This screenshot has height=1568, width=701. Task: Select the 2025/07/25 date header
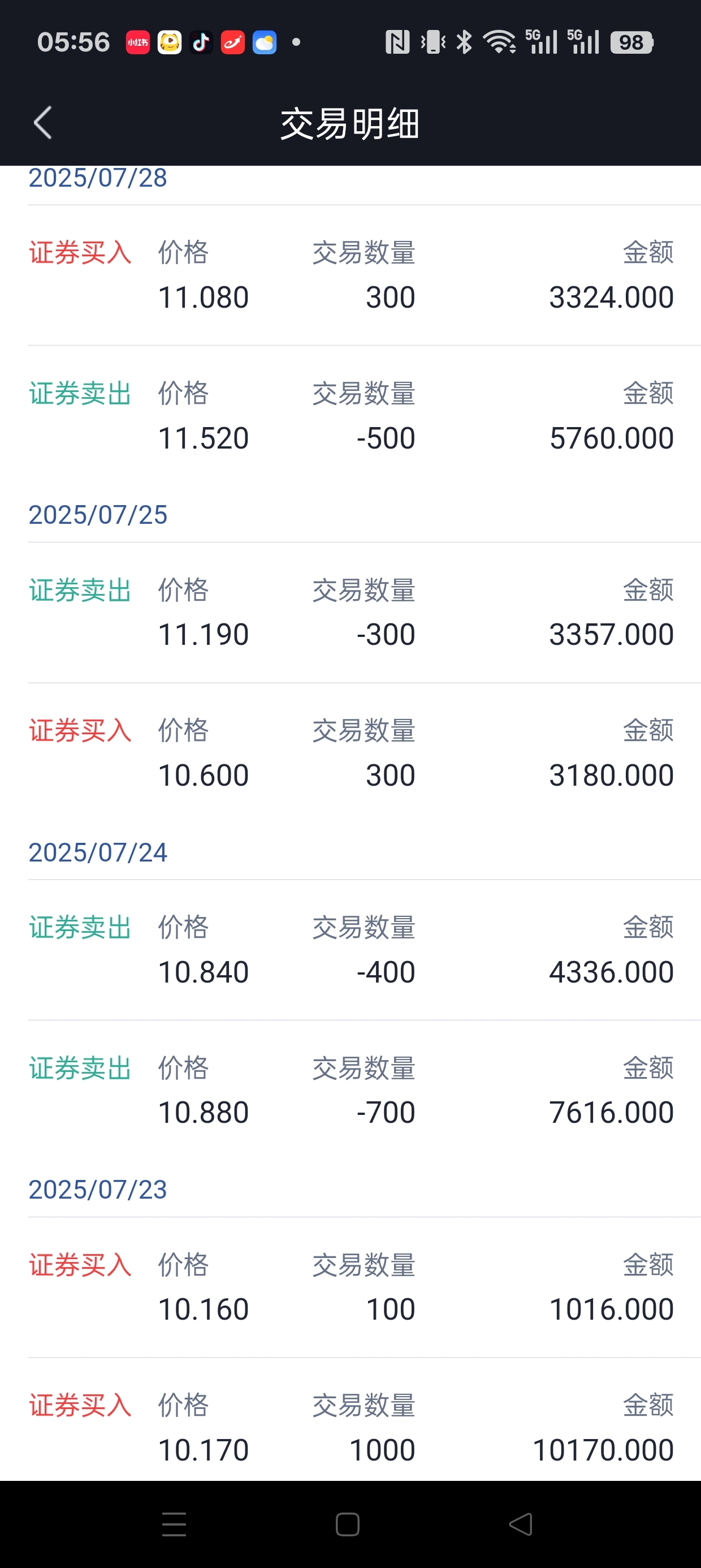[x=98, y=515]
